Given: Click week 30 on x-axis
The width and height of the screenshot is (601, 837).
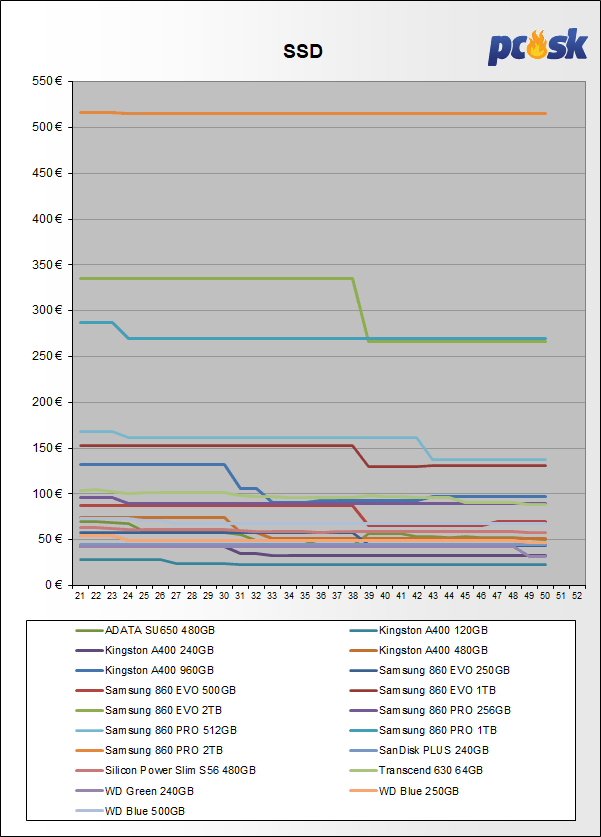Looking at the screenshot, I should 224,596.
